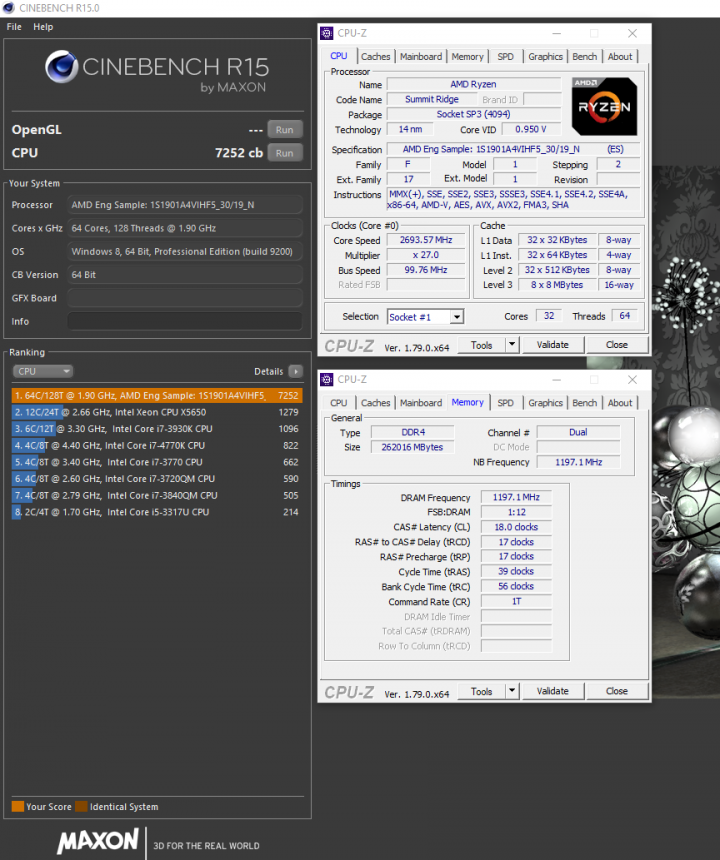This screenshot has height=860, width=720.
Task: Click the 7252 cb CPU score
Action: click(x=239, y=153)
